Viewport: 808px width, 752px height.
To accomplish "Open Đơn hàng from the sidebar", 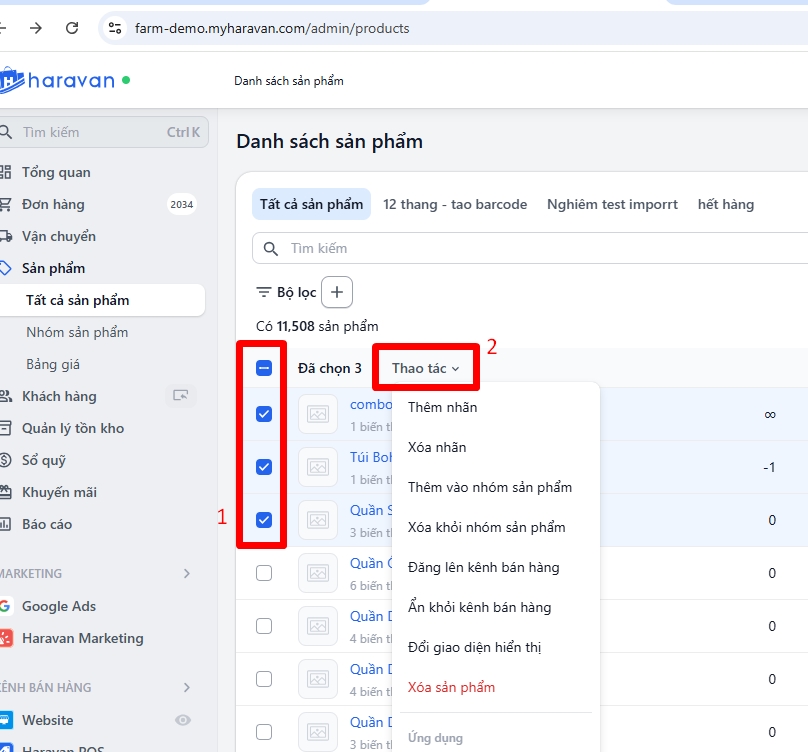I will click(x=53, y=204).
